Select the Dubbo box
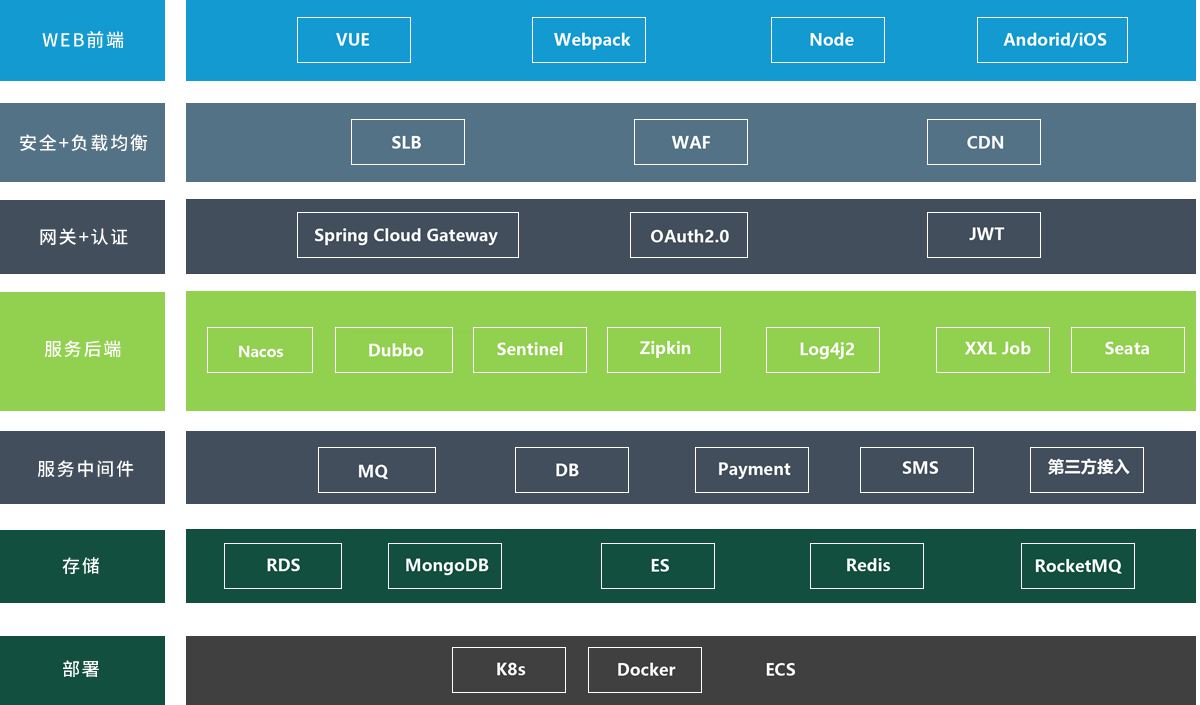Screen dimensions: 1200x705 (394, 350)
